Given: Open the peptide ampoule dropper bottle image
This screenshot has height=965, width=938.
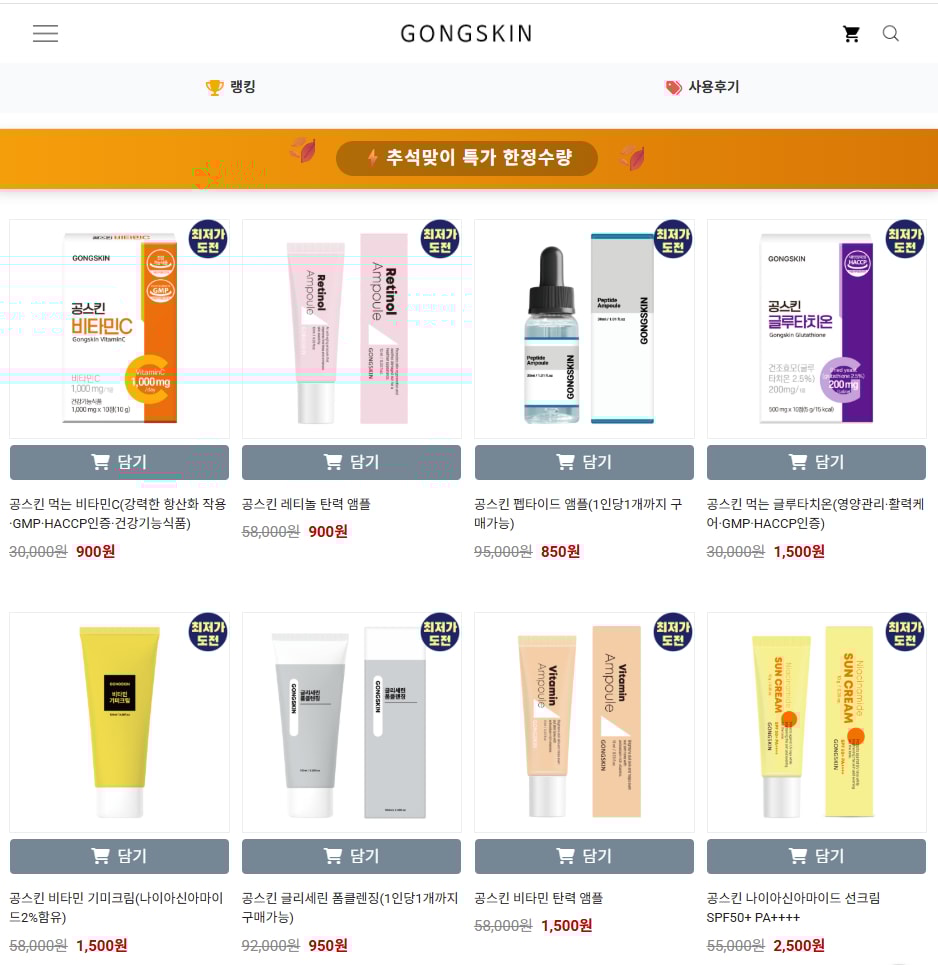Looking at the screenshot, I should (551, 335).
